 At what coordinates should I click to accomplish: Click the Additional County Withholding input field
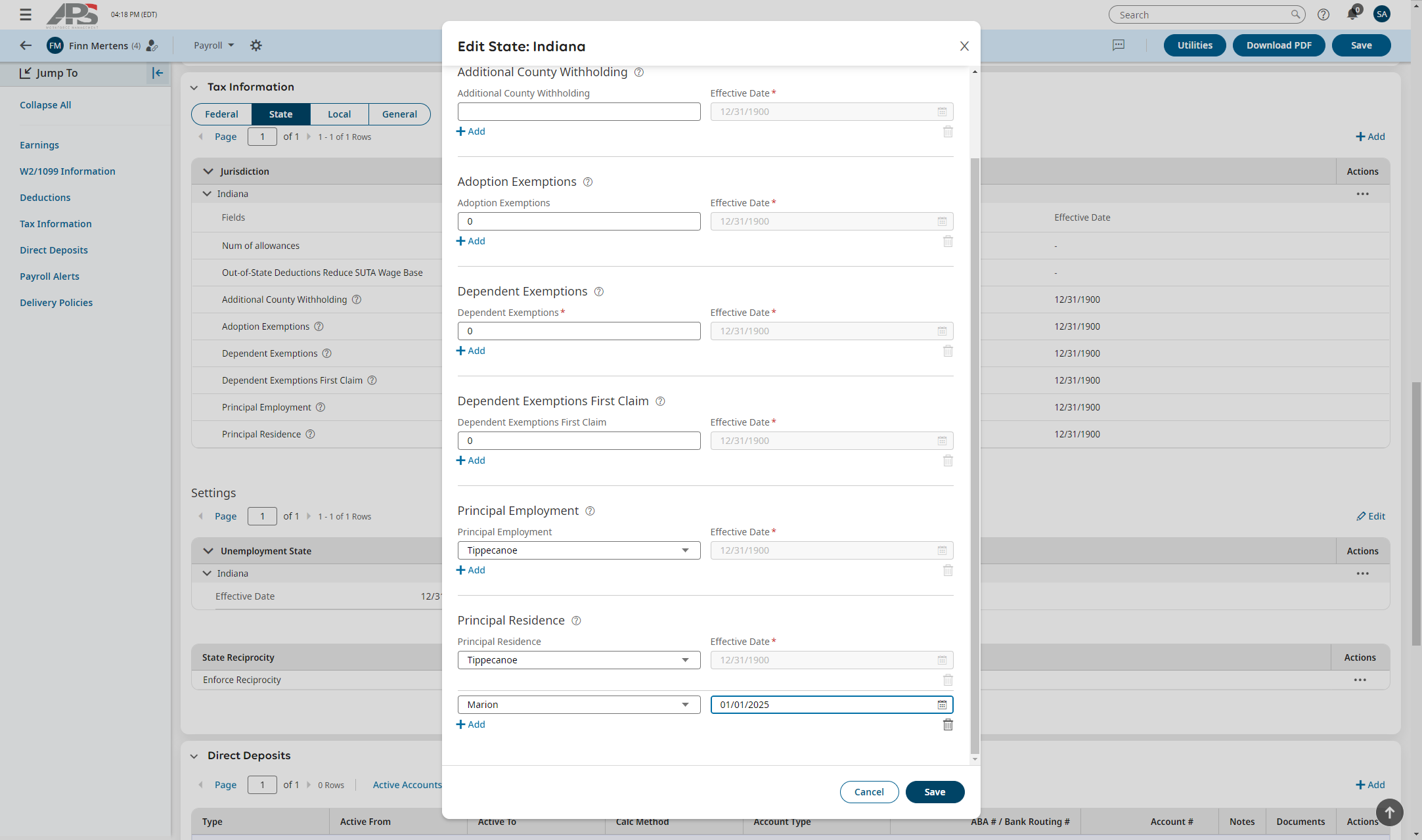coord(579,112)
